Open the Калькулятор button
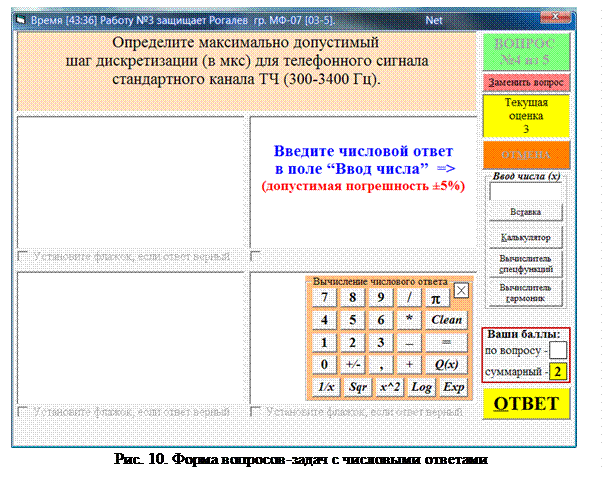This screenshot has height=484, width=604. tap(525, 238)
